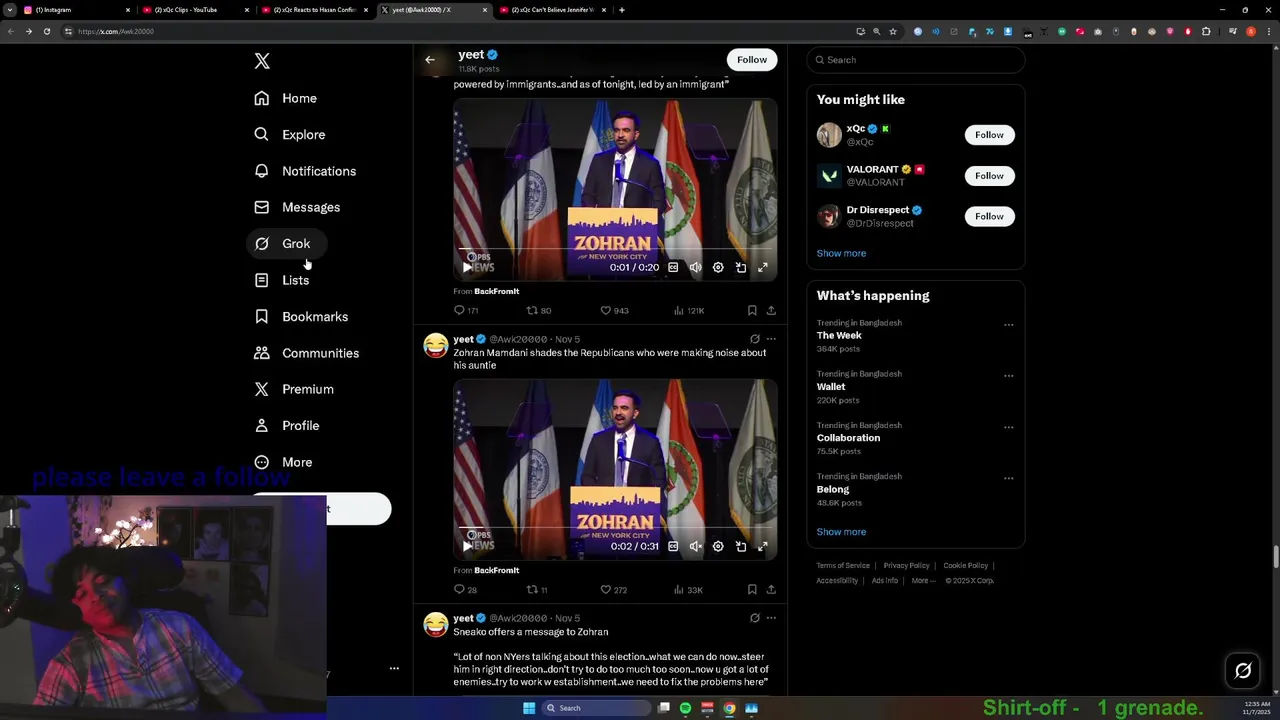Screen dimensions: 1280x720
Task: Click the back arrow beside yeet's profile name
Action: click(430, 60)
